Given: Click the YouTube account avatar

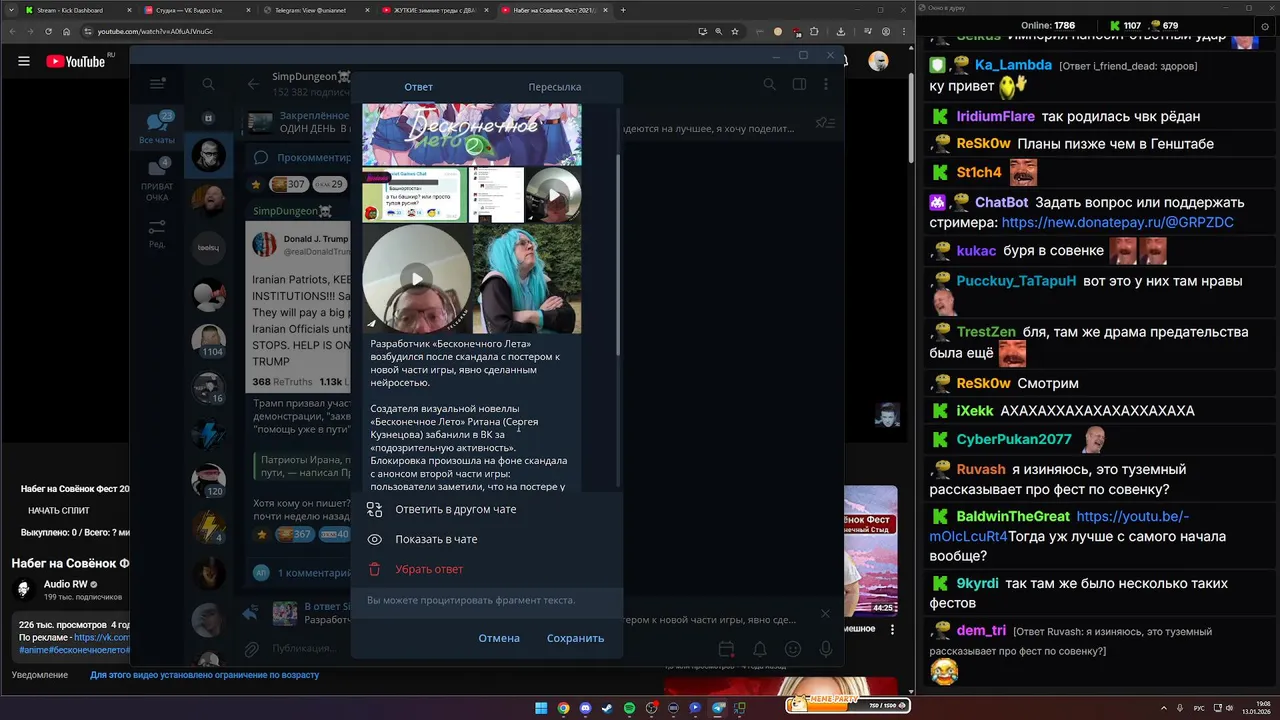Looking at the screenshot, I should 878,61.
